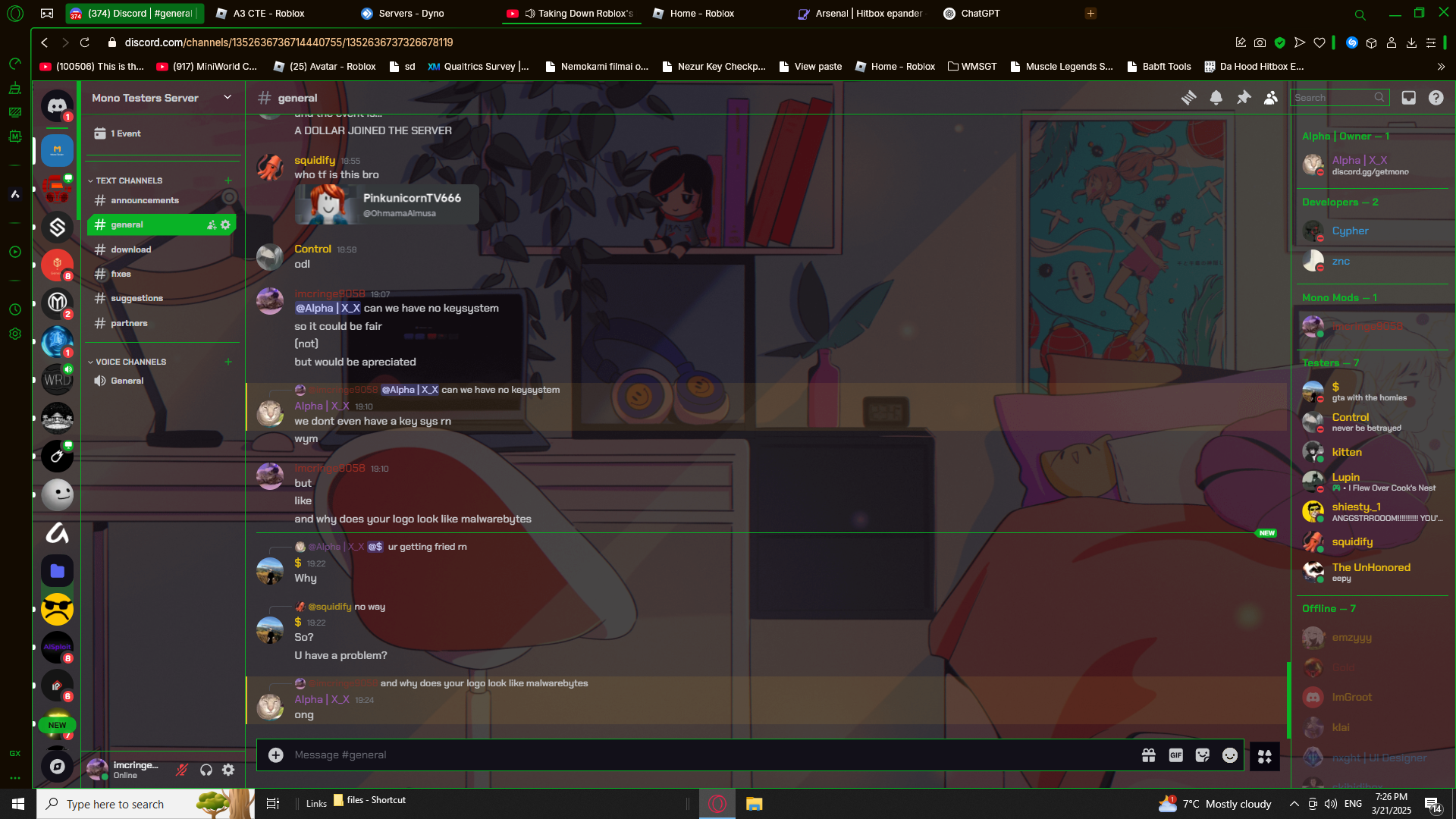1456x819 pixels.
Task: Open the emoji picker smiley
Action: click(x=1230, y=755)
